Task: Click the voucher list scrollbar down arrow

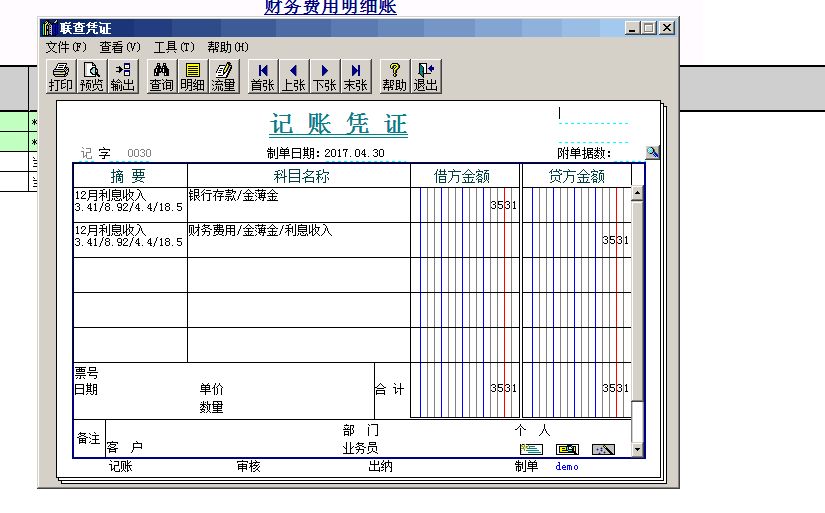Action: click(637, 449)
